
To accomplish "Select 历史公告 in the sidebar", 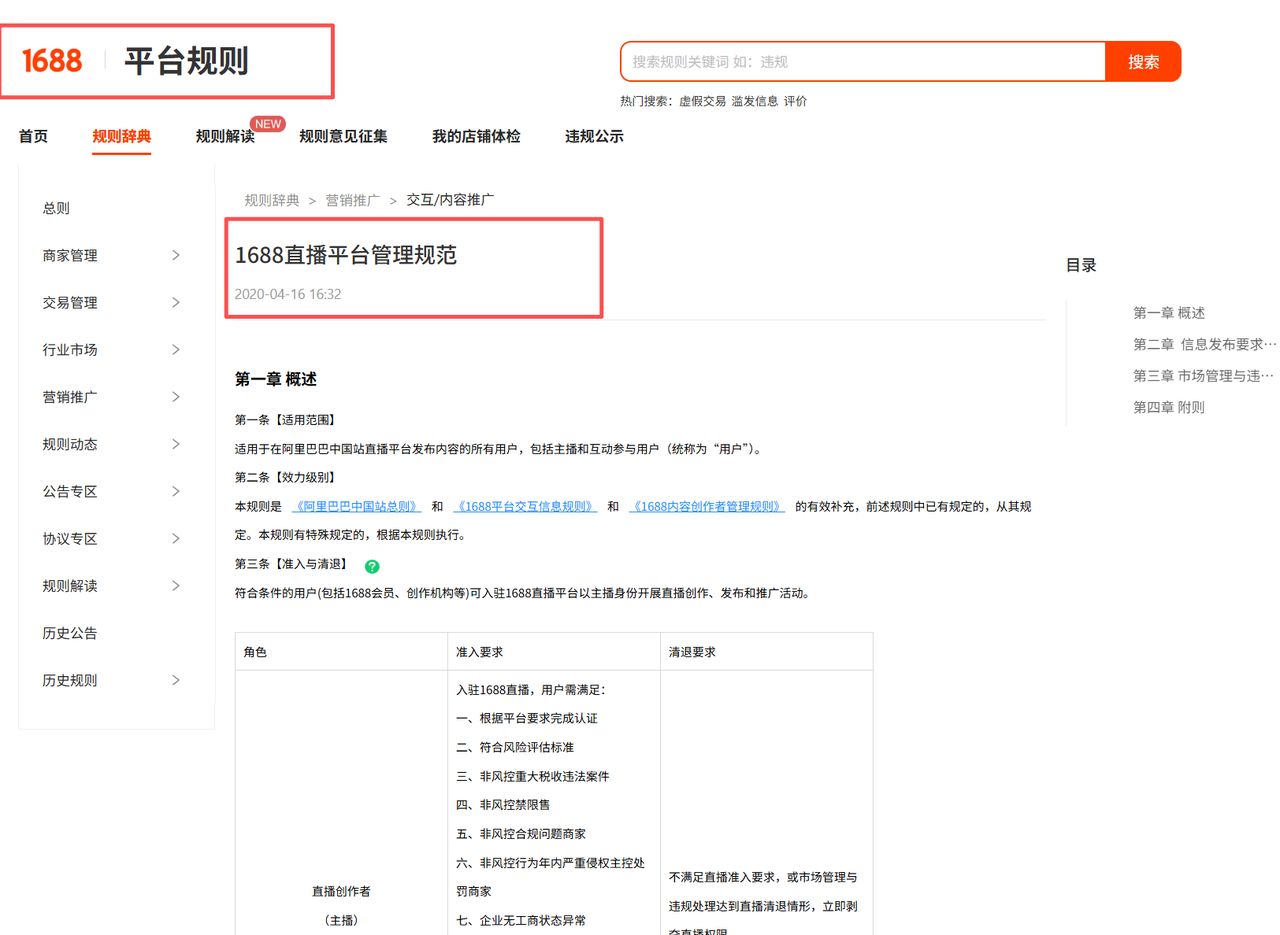I will click(x=70, y=633).
